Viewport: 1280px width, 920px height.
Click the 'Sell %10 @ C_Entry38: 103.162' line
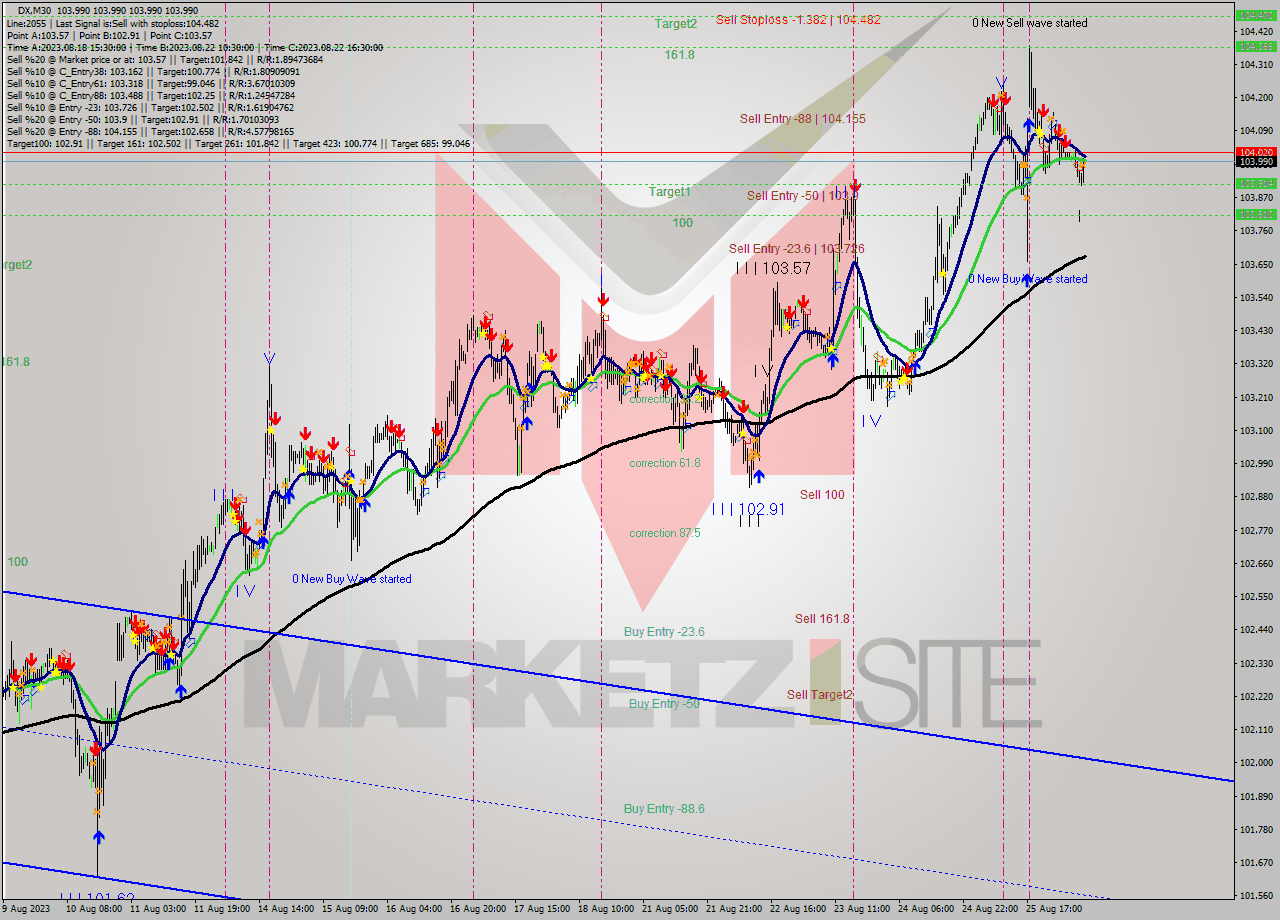coord(153,72)
